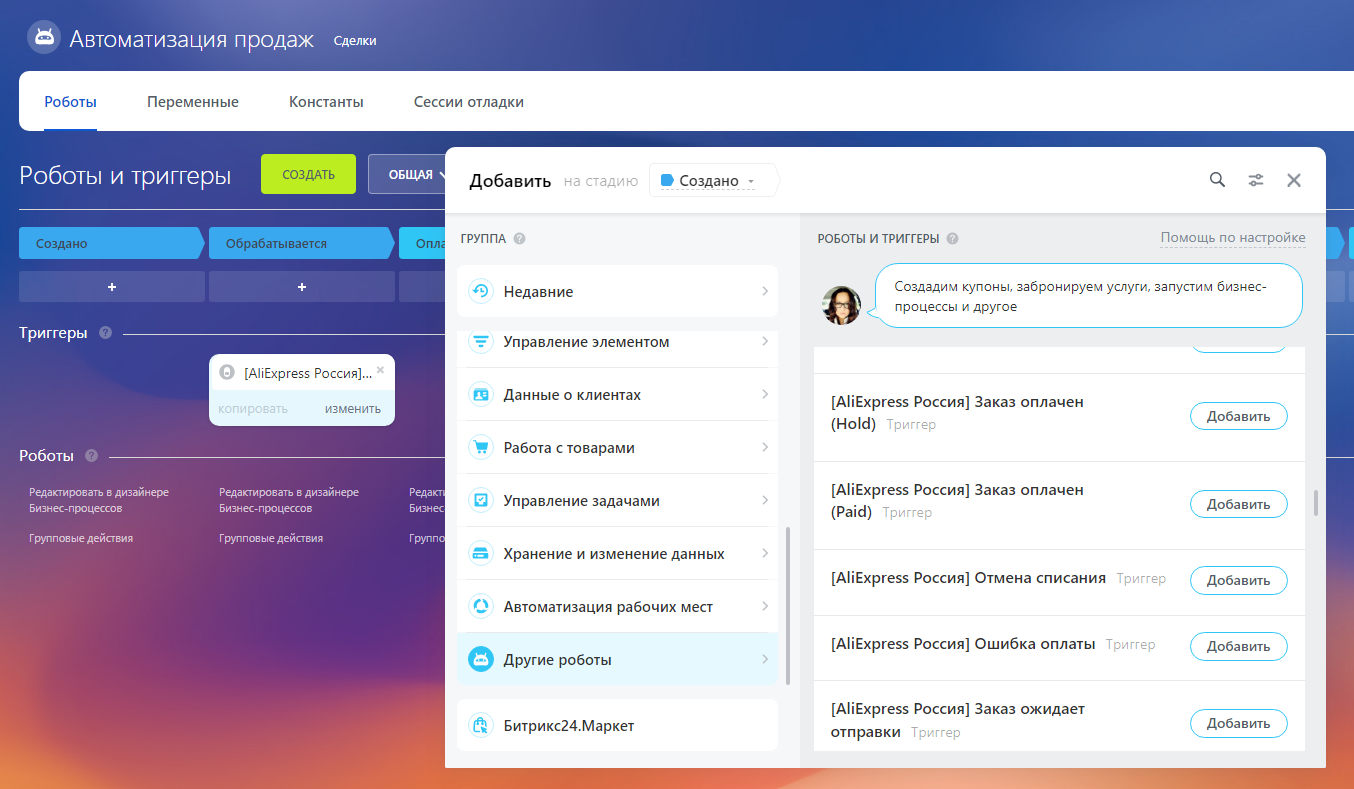Click the Управление задачами checklist icon

pyautogui.click(x=481, y=501)
